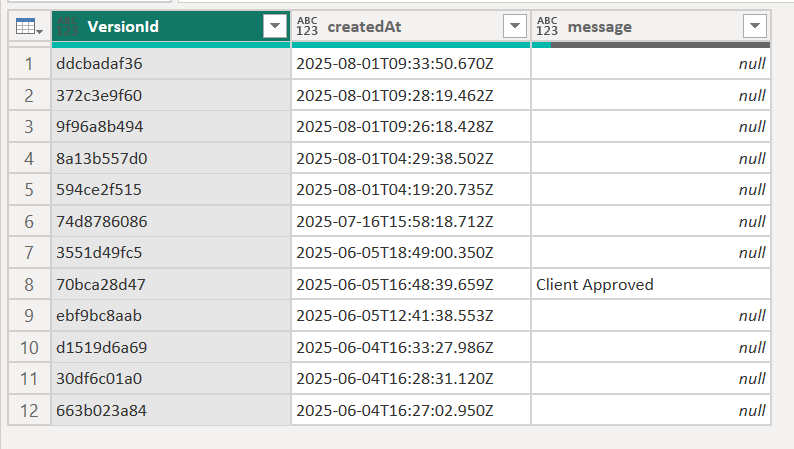Open the VersionId column filter dropdown
794x449 pixels.
click(275, 26)
